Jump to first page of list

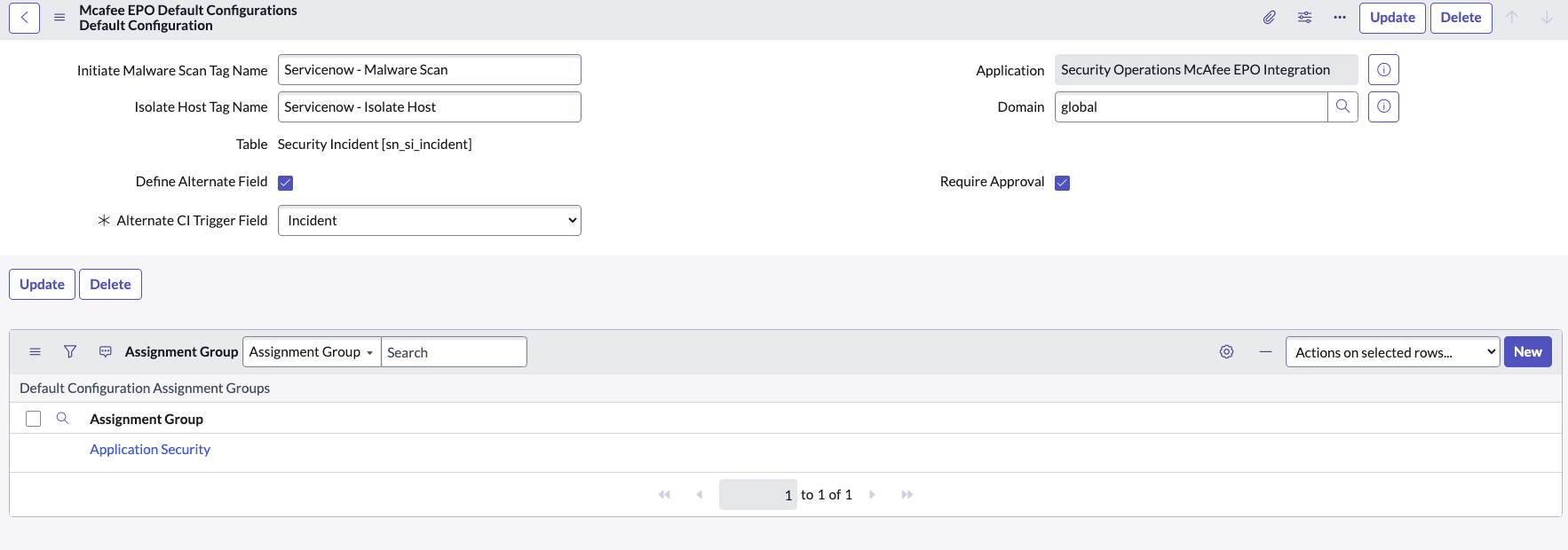point(664,495)
